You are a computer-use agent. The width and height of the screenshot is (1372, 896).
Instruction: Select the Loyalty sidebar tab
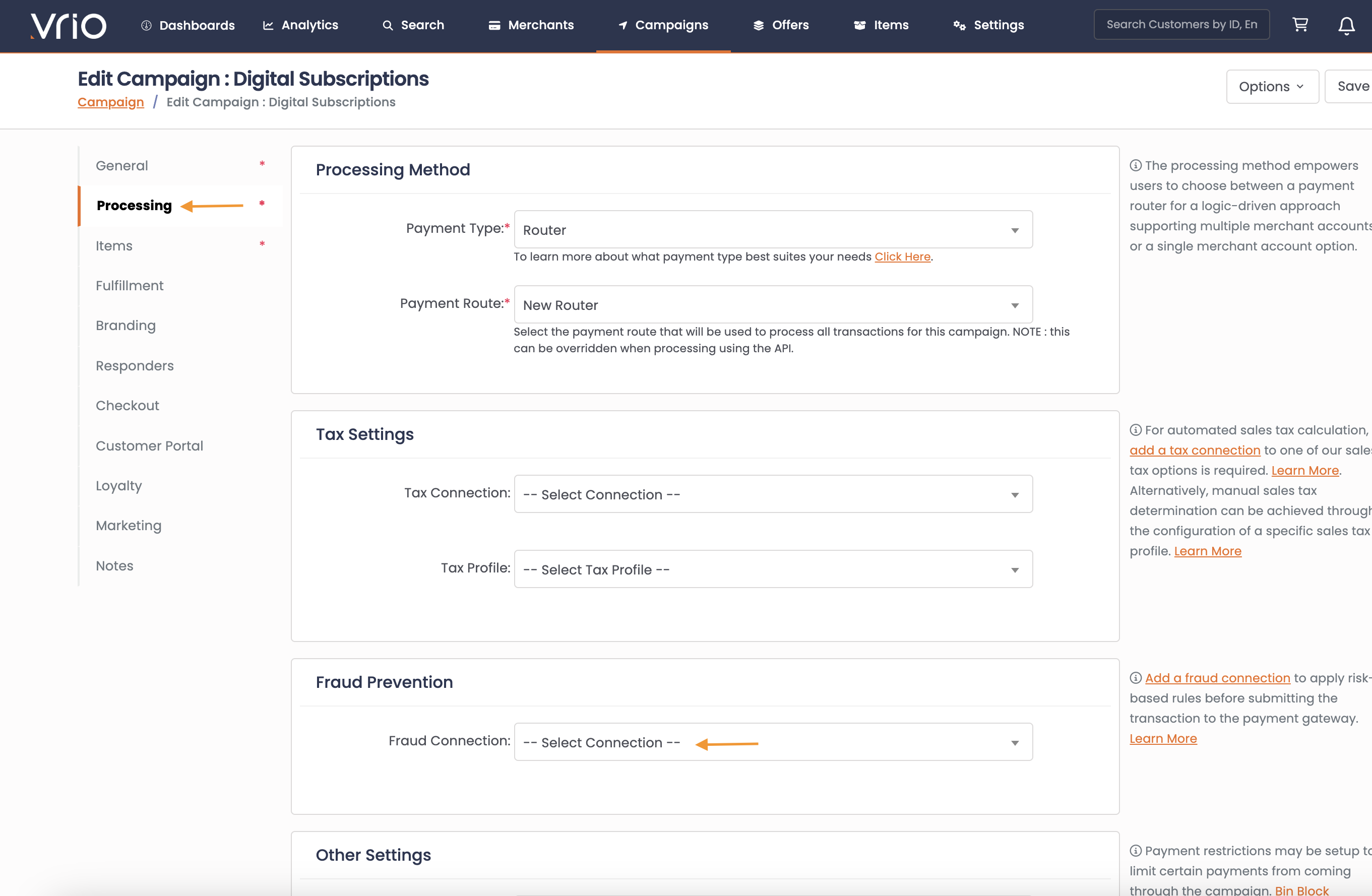(x=180, y=486)
